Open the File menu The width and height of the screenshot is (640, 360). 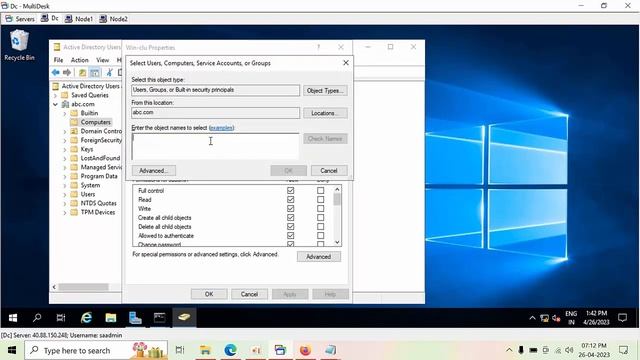pyautogui.click(x=58, y=60)
